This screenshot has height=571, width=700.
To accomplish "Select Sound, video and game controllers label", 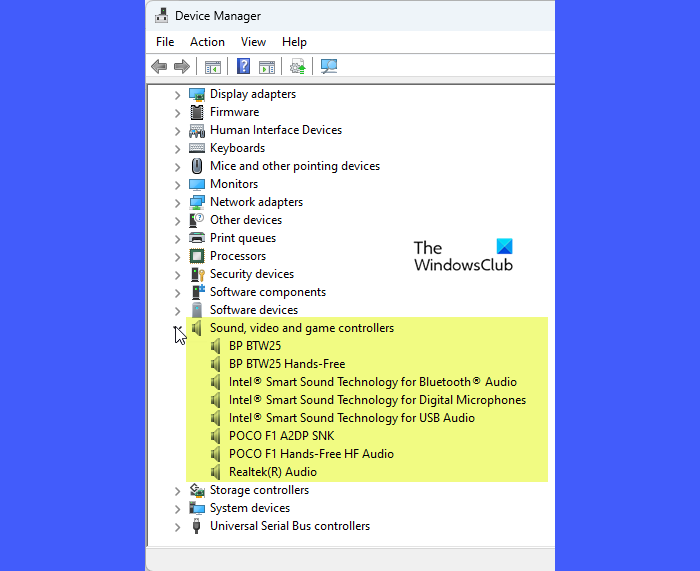I will pyautogui.click(x=302, y=328).
